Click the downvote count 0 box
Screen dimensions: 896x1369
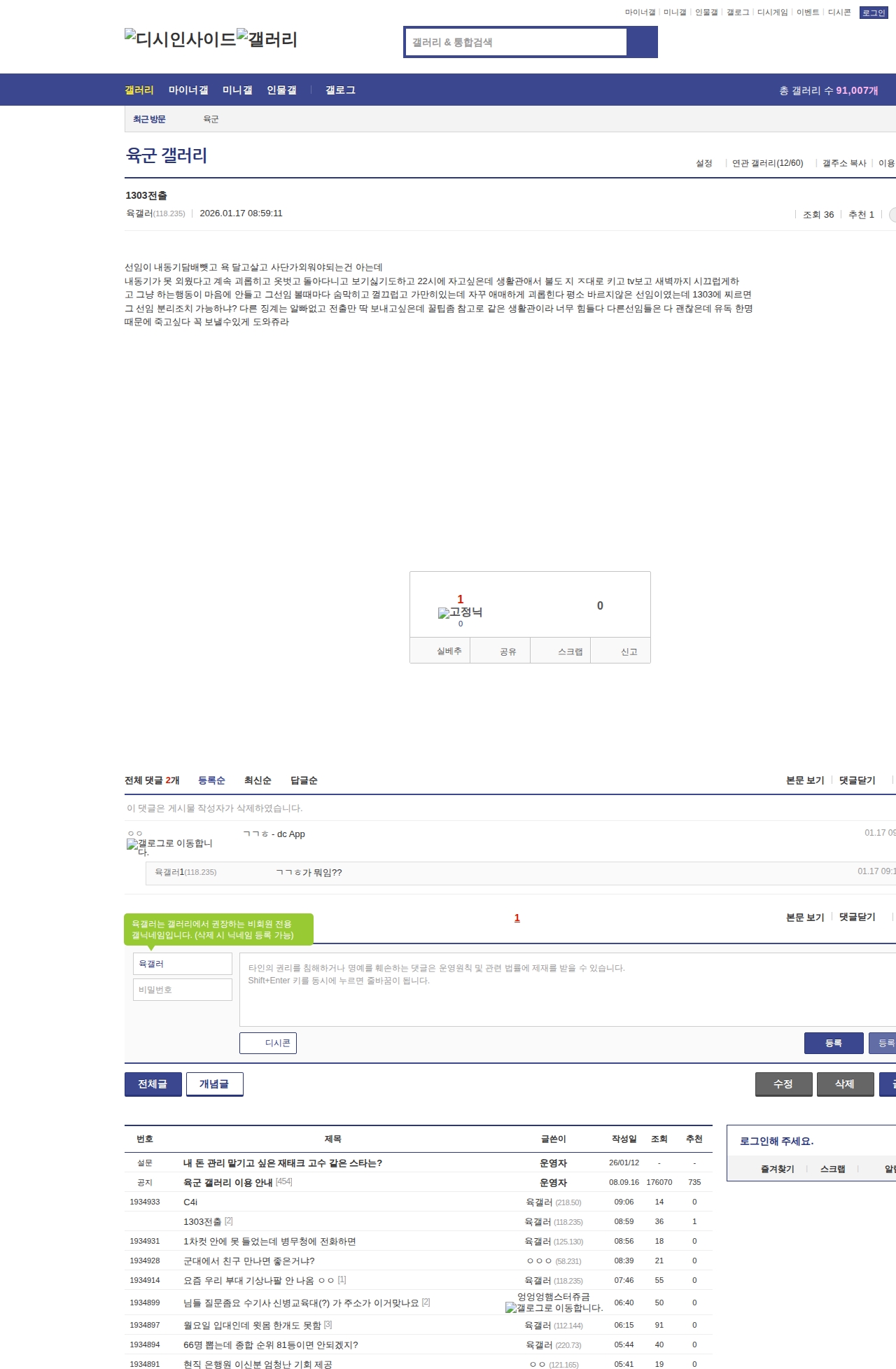tap(600, 605)
